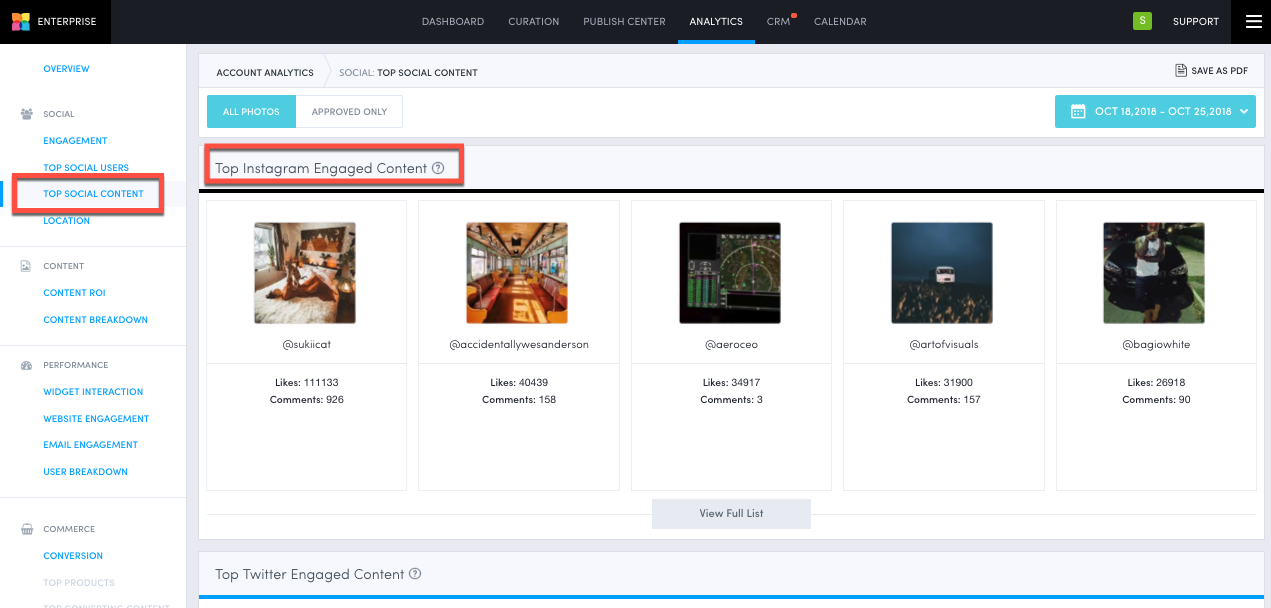
Task: Open Content ROI in the sidebar
Action: [x=74, y=293]
